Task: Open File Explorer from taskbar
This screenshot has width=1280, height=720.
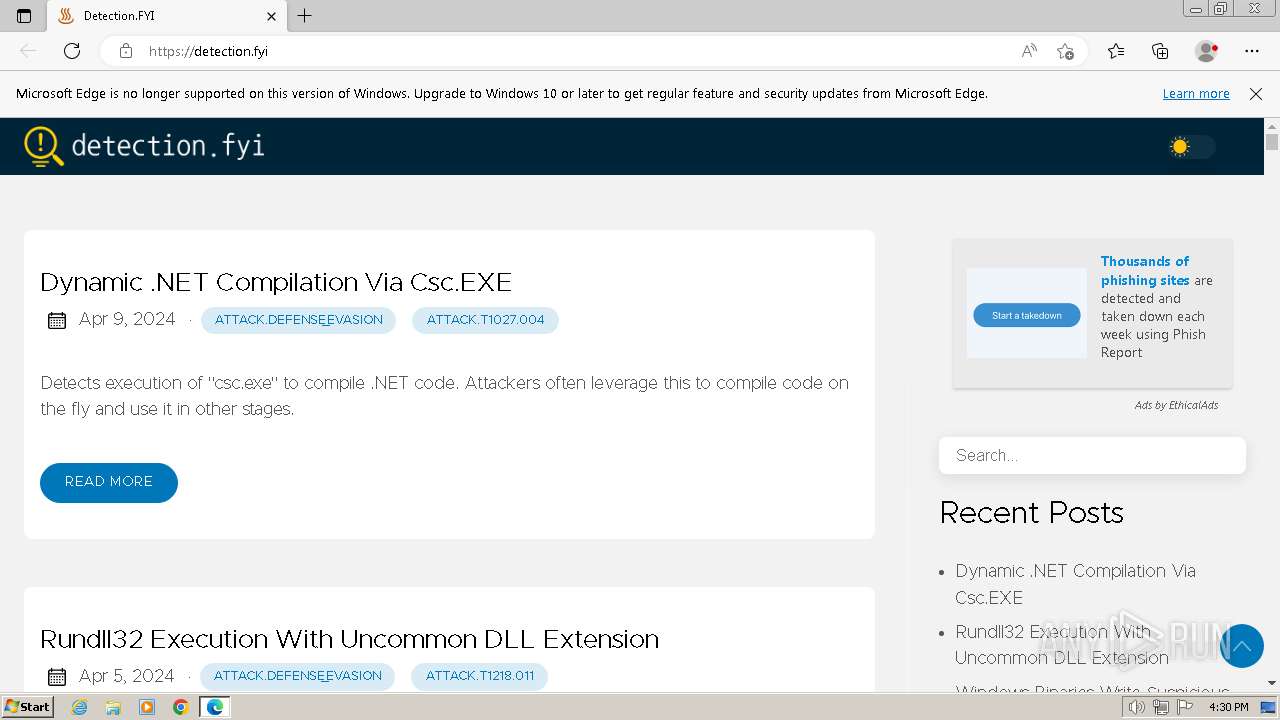Action: [113, 707]
